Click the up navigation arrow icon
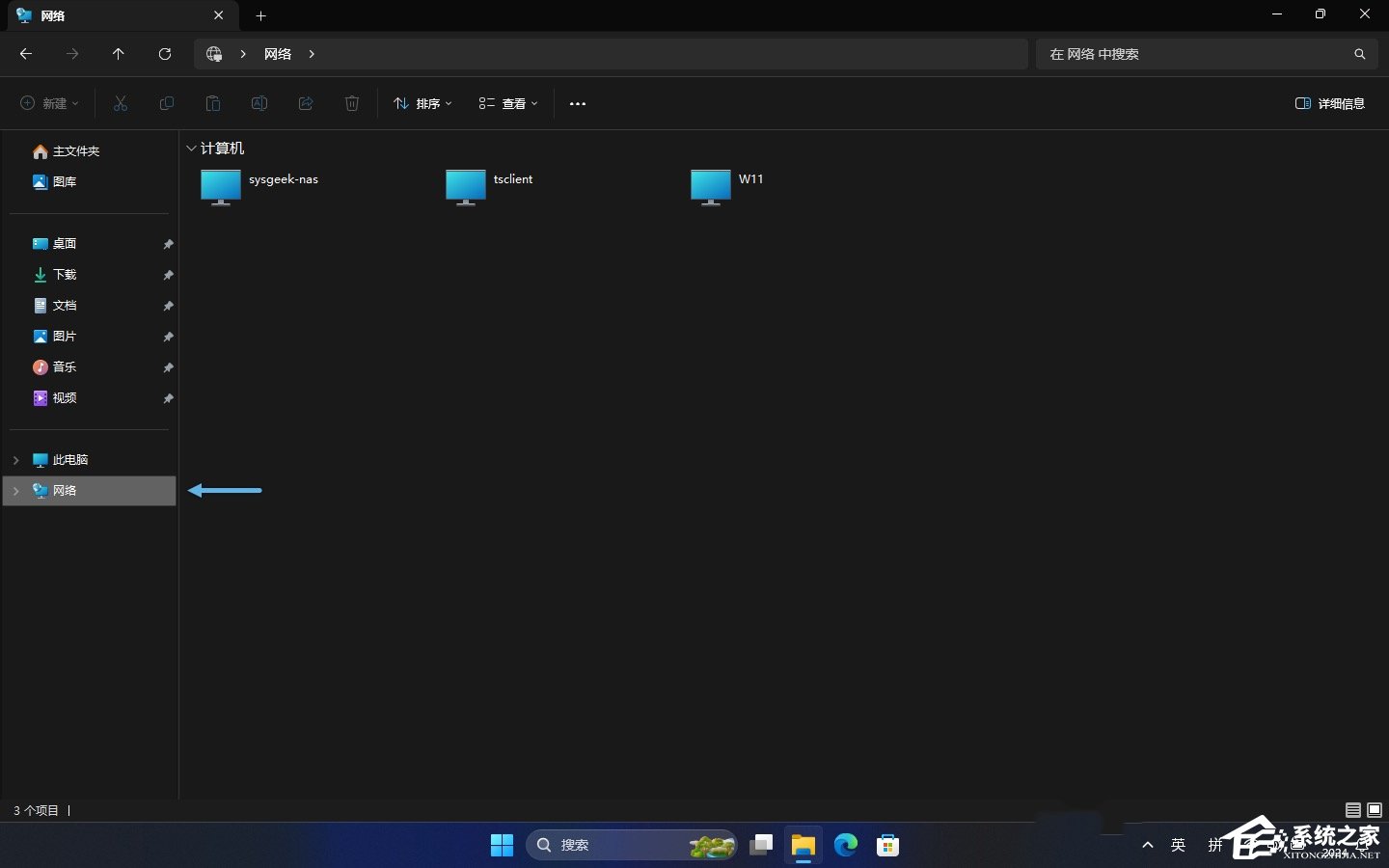Viewport: 1389px width, 868px height. pyautogui.click(x=118, y=54)
